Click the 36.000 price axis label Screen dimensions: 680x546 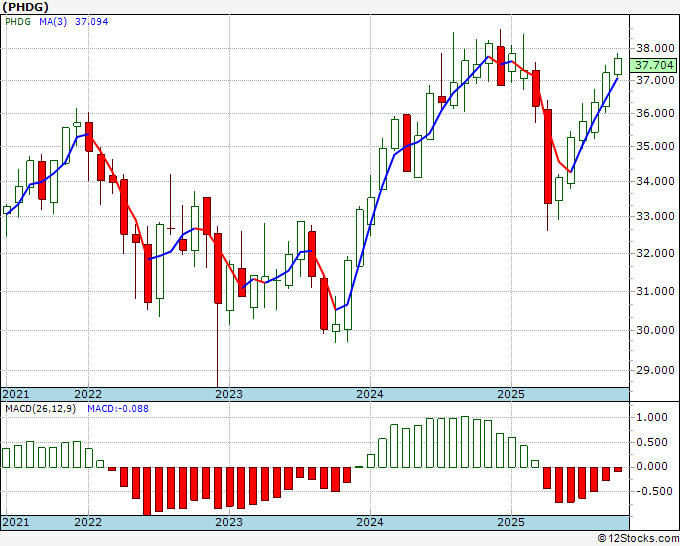coord(655,113)
